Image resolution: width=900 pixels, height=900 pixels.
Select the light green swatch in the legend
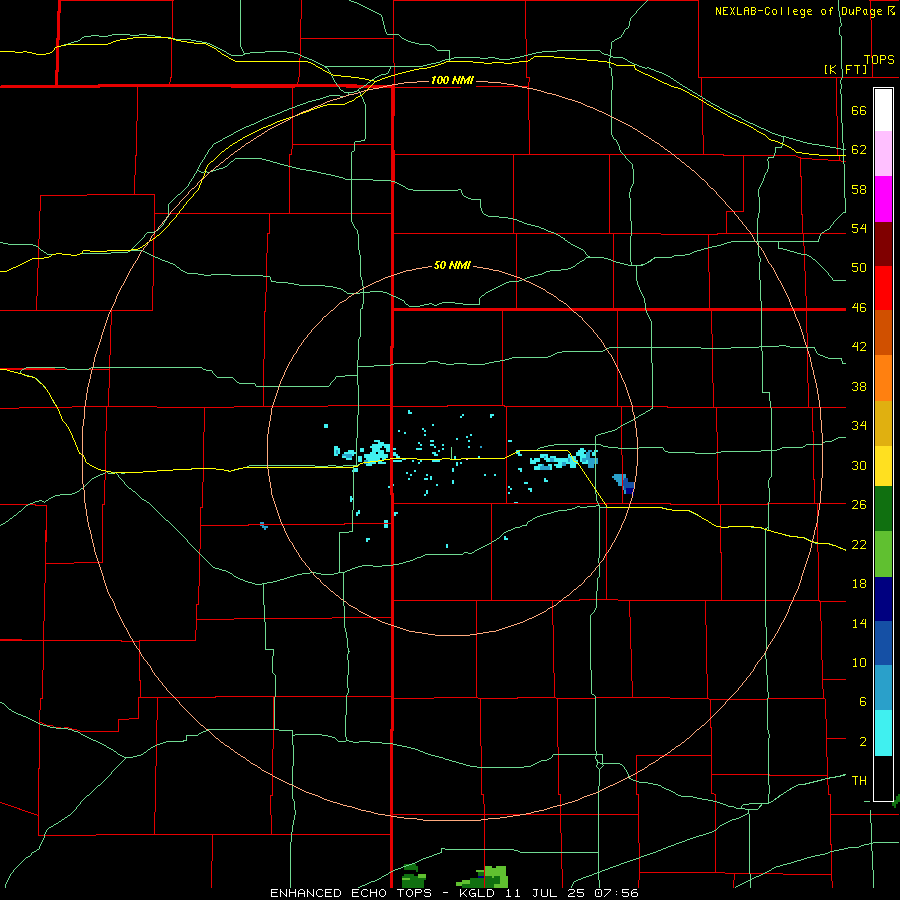pyautogui.click(x=883, y=554)
